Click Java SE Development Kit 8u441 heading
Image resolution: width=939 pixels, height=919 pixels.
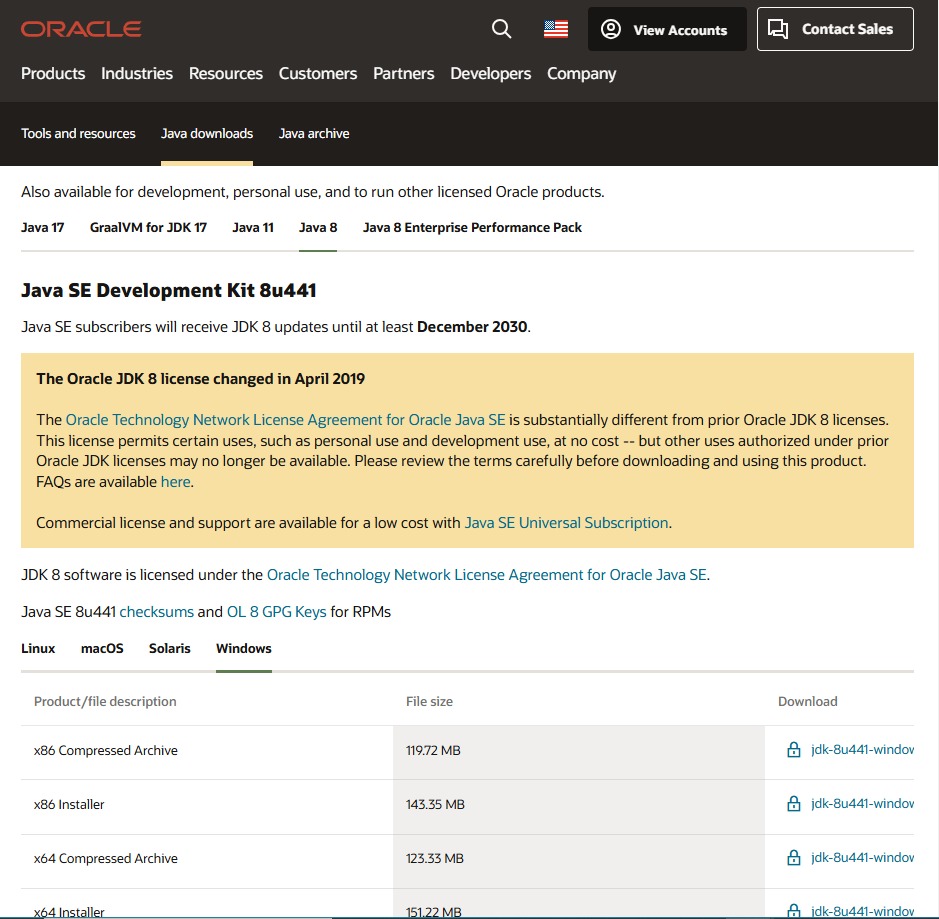pos(169,290)
